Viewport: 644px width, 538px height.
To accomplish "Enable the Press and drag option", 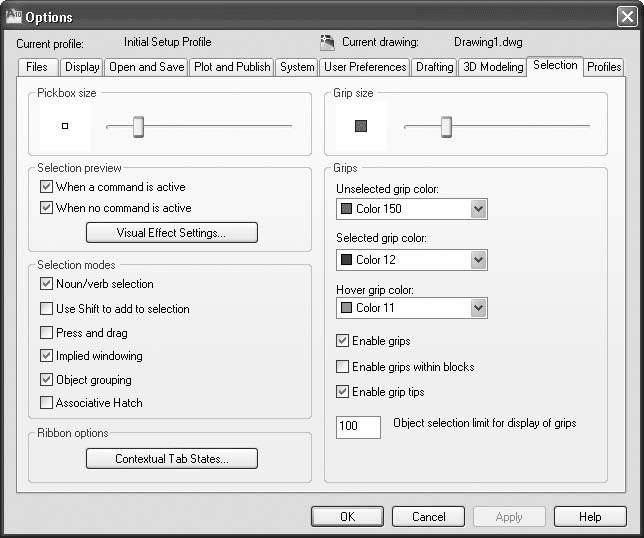I will 46,332.
